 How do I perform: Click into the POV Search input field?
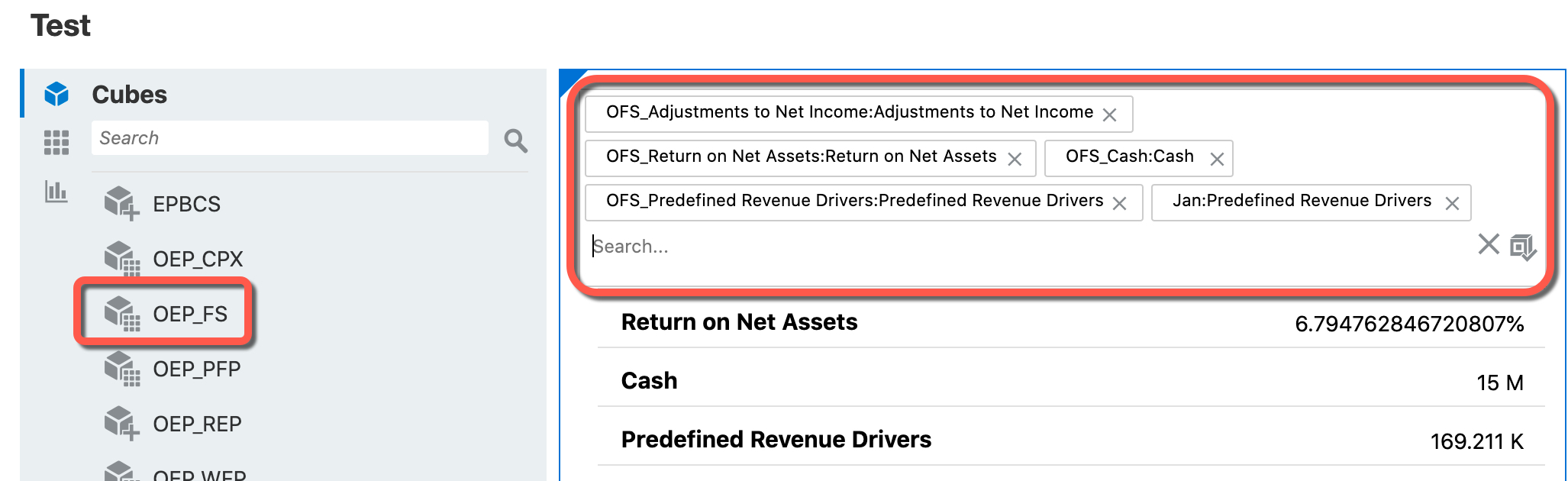point(763,246)
